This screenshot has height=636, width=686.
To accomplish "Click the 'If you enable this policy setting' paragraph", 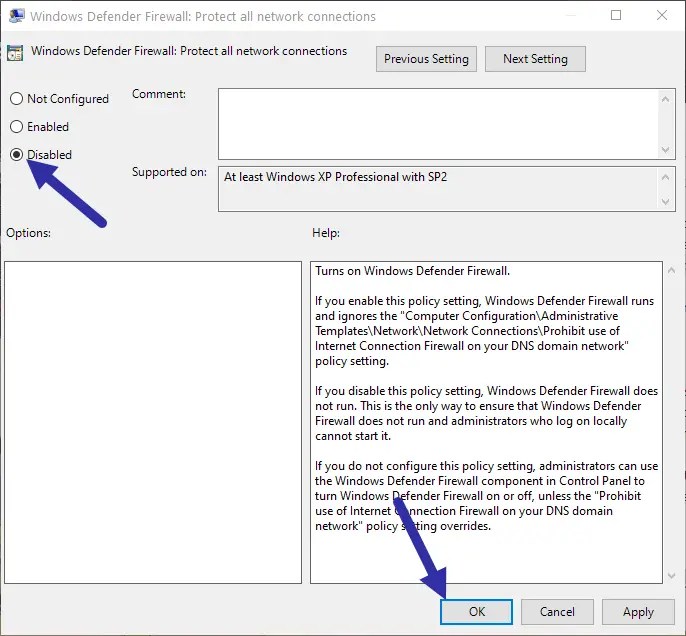I will tap(484, 331).
